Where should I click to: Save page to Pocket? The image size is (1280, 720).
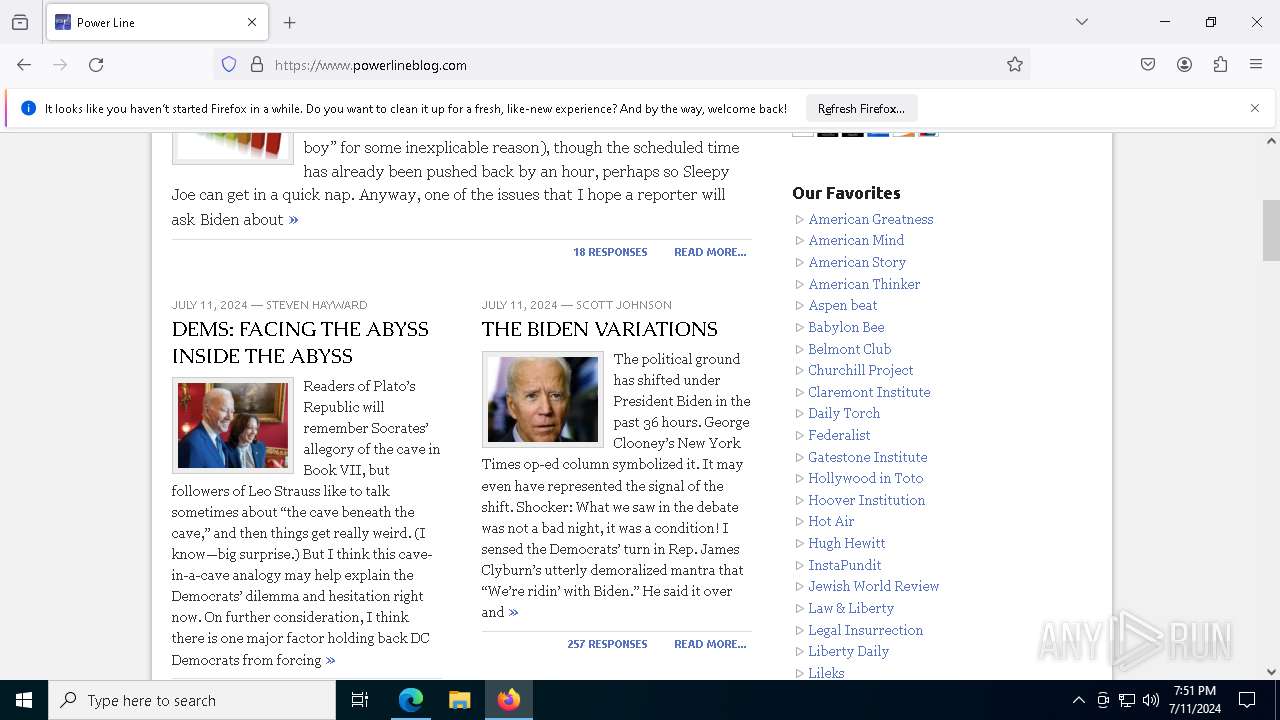click(1148, 65)
